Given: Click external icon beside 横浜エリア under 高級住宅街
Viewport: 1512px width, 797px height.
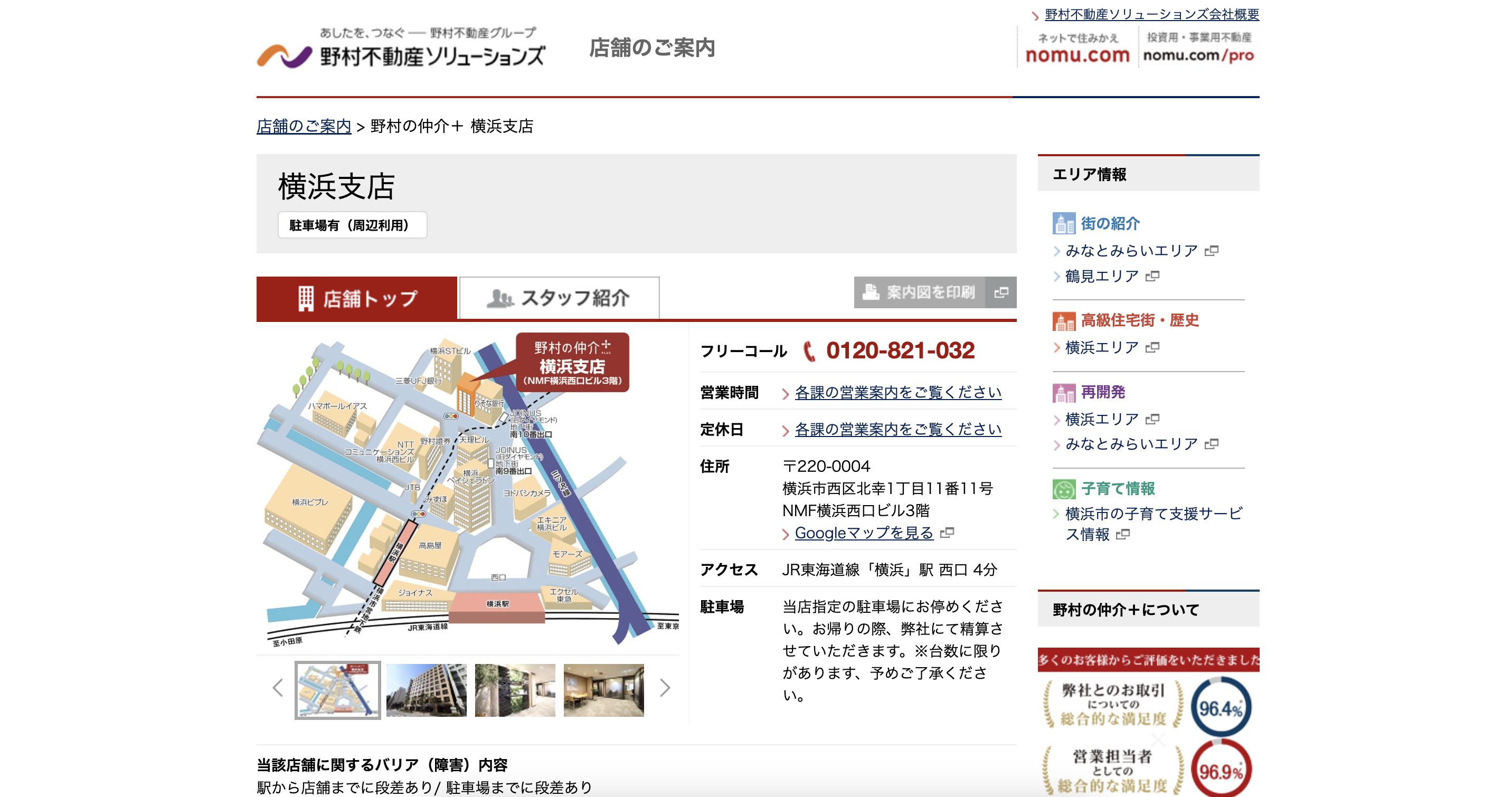Looking at the screenshot, I should pyautogui.click(x=1152, y=348).
